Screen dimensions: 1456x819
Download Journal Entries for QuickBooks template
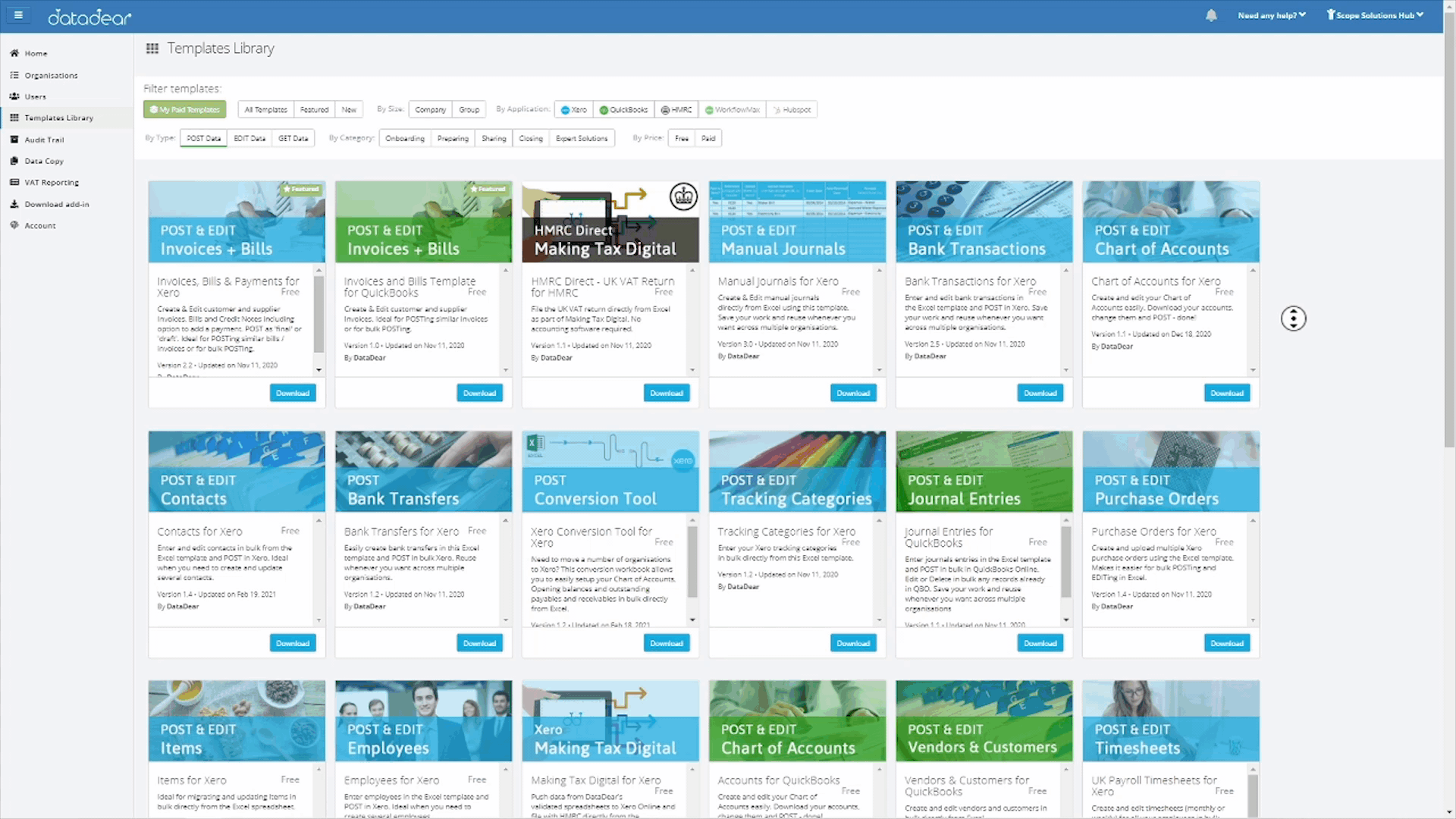coord(1040,643)
